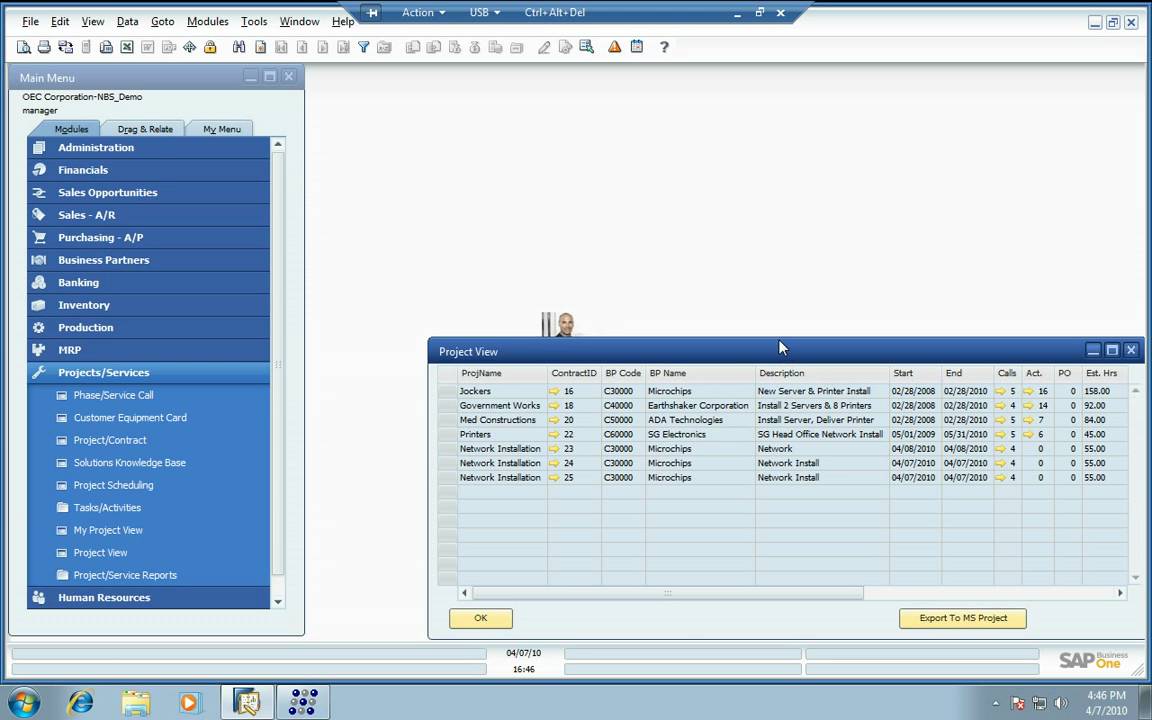The height and width of the screenshot is (720, 1152).
Task: Click the Export to Excel icon
Action: pyautogui.click(x=127, y=47)
